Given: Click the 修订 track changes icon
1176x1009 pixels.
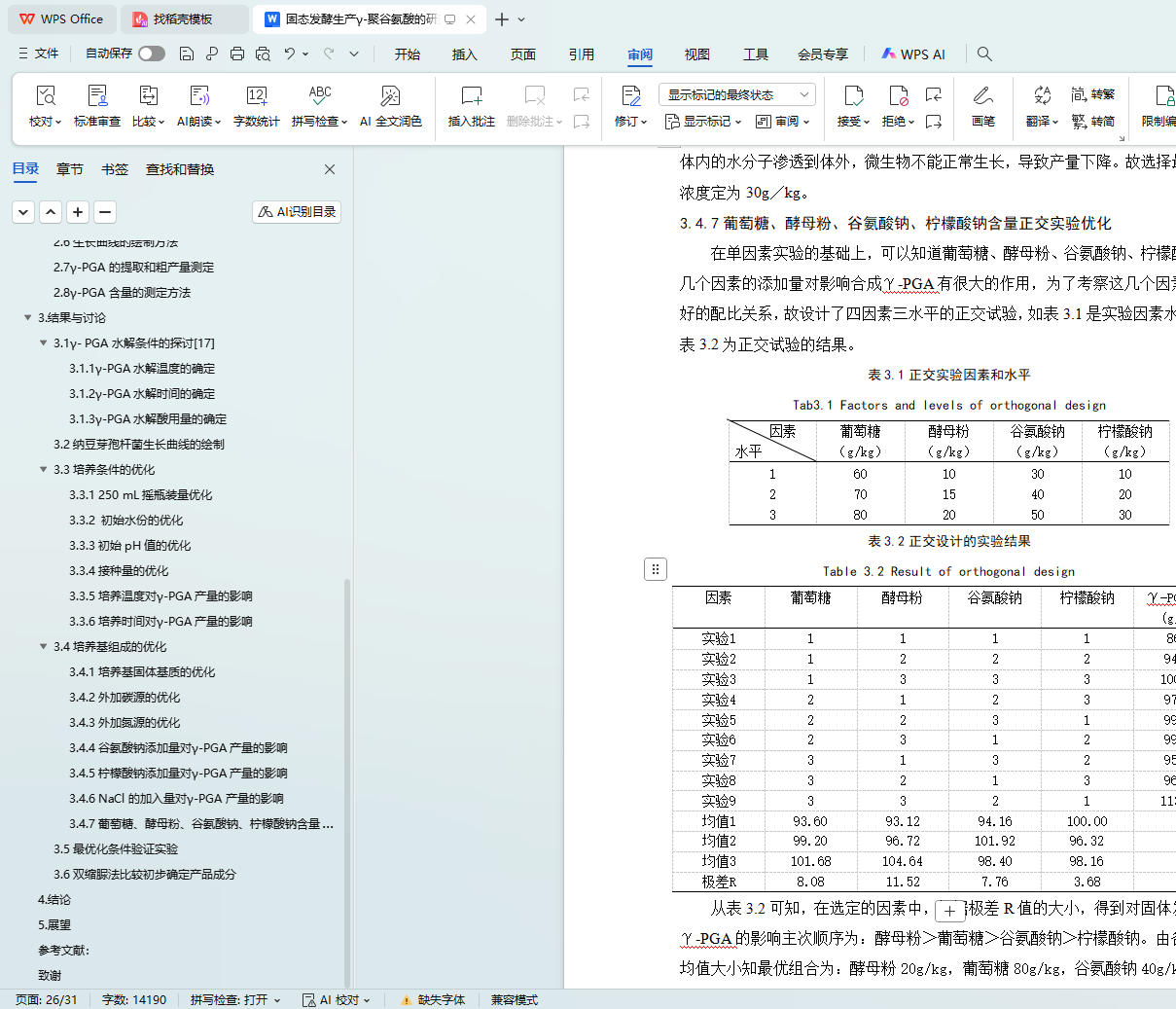Looking at the screenshot, I should coord(630,95).
